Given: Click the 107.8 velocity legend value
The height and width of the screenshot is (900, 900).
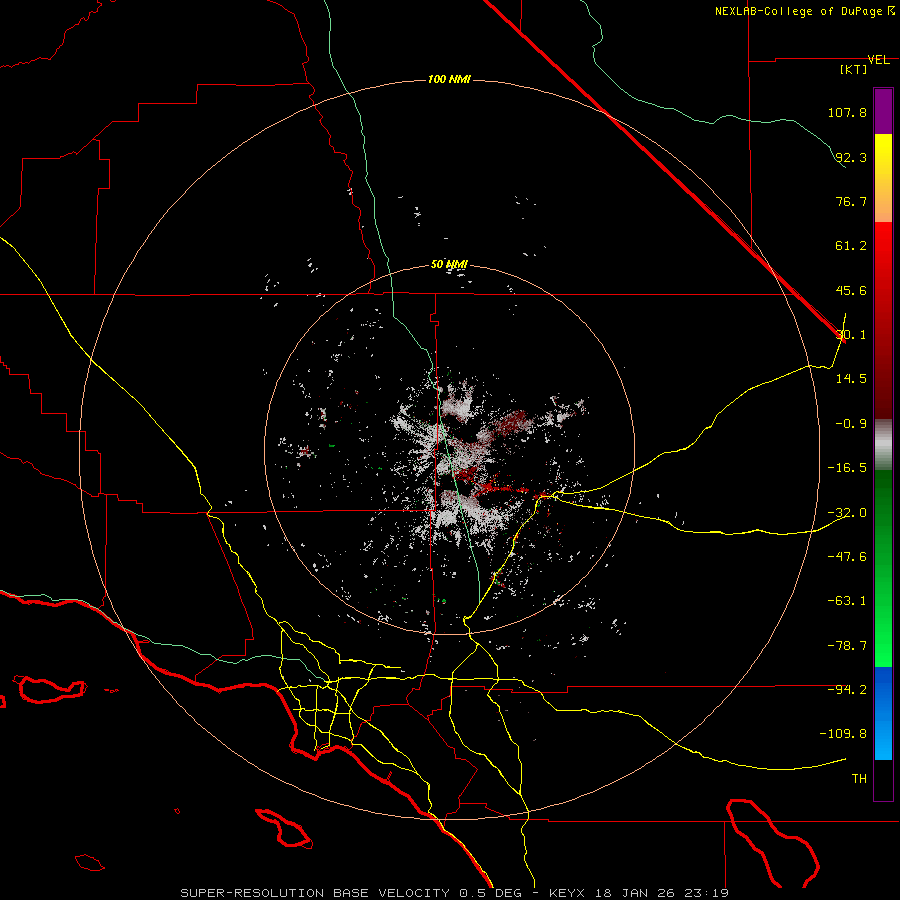Looking at the screenshot, I should click(847, 112).
